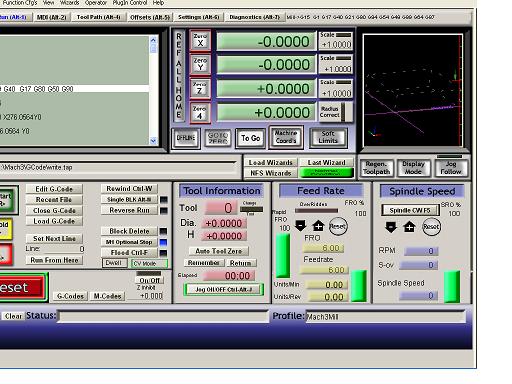Screen dimensions: 512x384
Task: Click the G-Codes reference button
Action: (70, 296)
